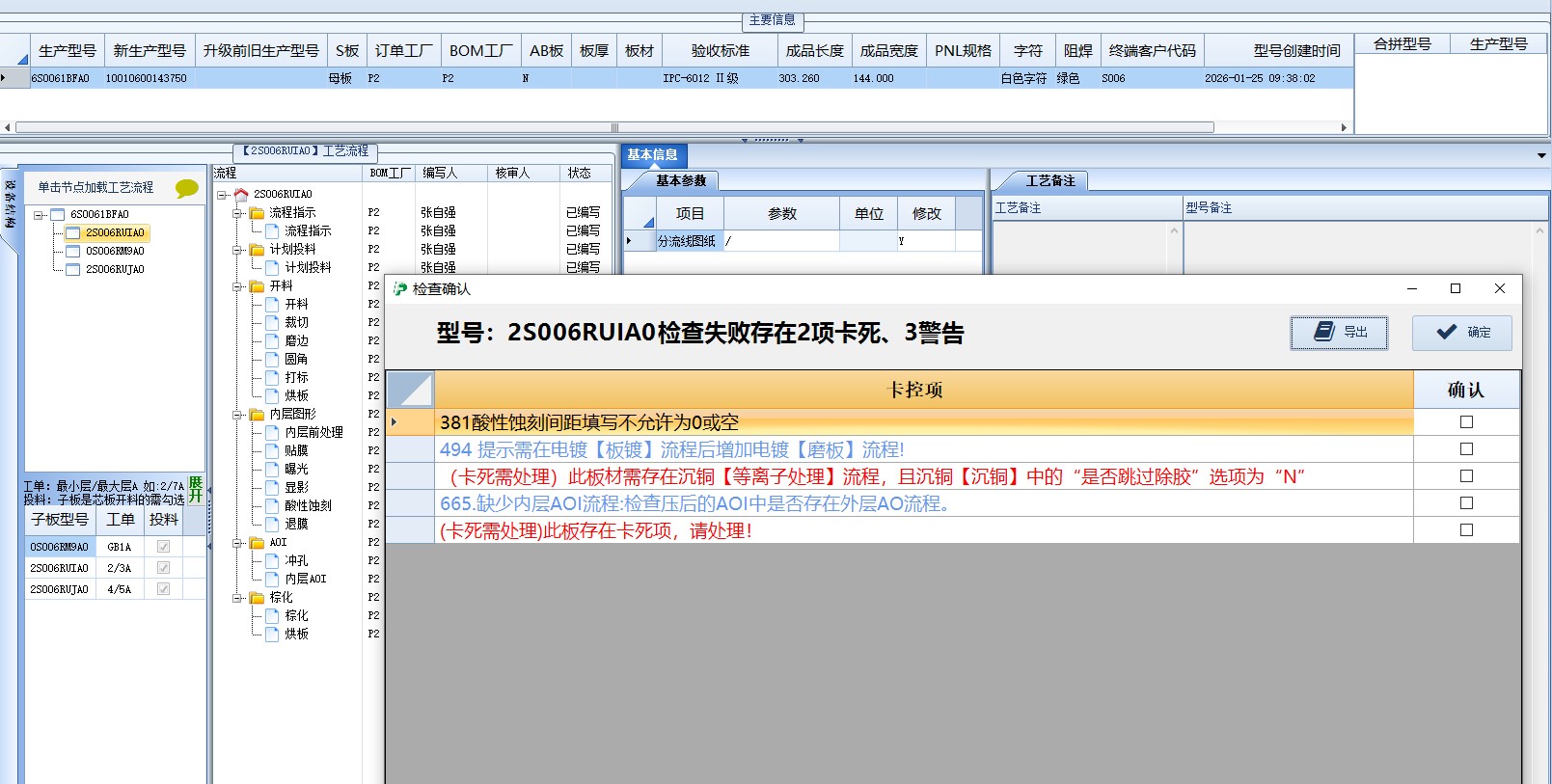Toggle 投料 checkbox for 2S006RUJA0 row
Screen dimensions: 1552x784
tap(163, 589)
